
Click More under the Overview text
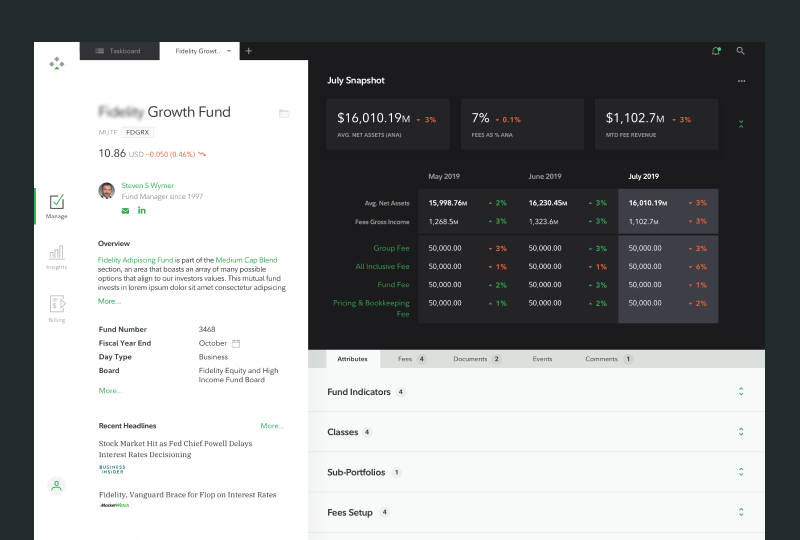point(109,301)
